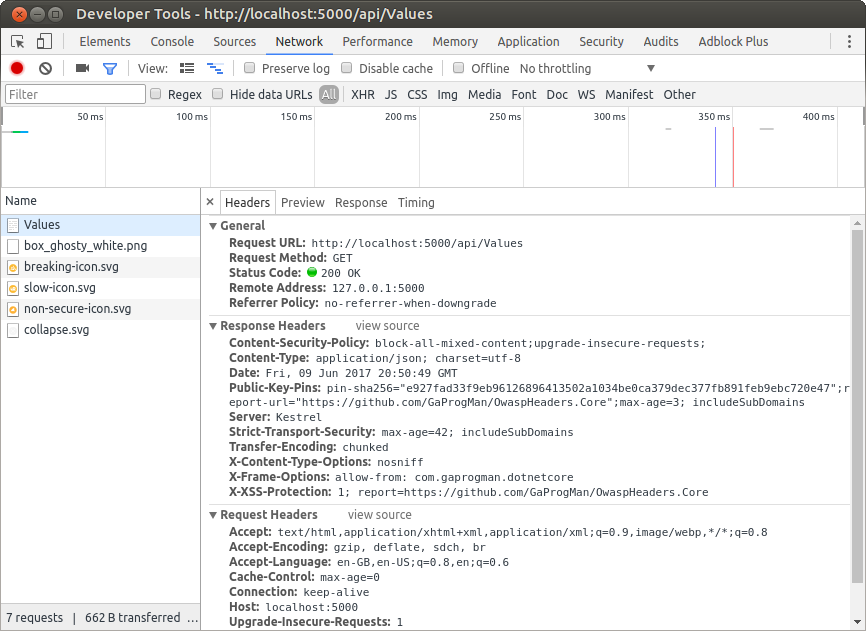The height and width of the screenshot is (631, 866).
Task: Collapse the Request Headers section
Action: coord(213,515)
